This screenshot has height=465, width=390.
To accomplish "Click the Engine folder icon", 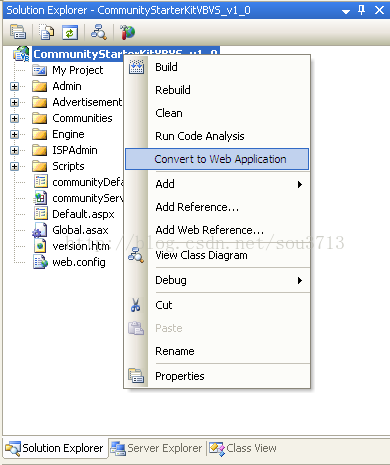I will click(x=40, y=134).
